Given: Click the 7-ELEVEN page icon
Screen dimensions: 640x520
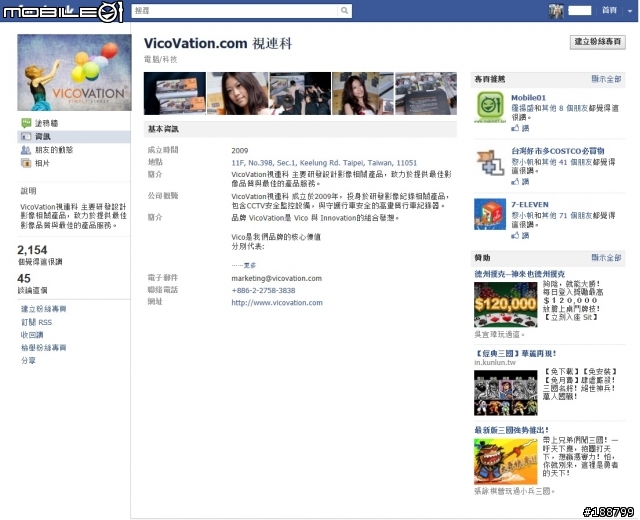Looking at the screenshot, I should (x=490, y=214).
